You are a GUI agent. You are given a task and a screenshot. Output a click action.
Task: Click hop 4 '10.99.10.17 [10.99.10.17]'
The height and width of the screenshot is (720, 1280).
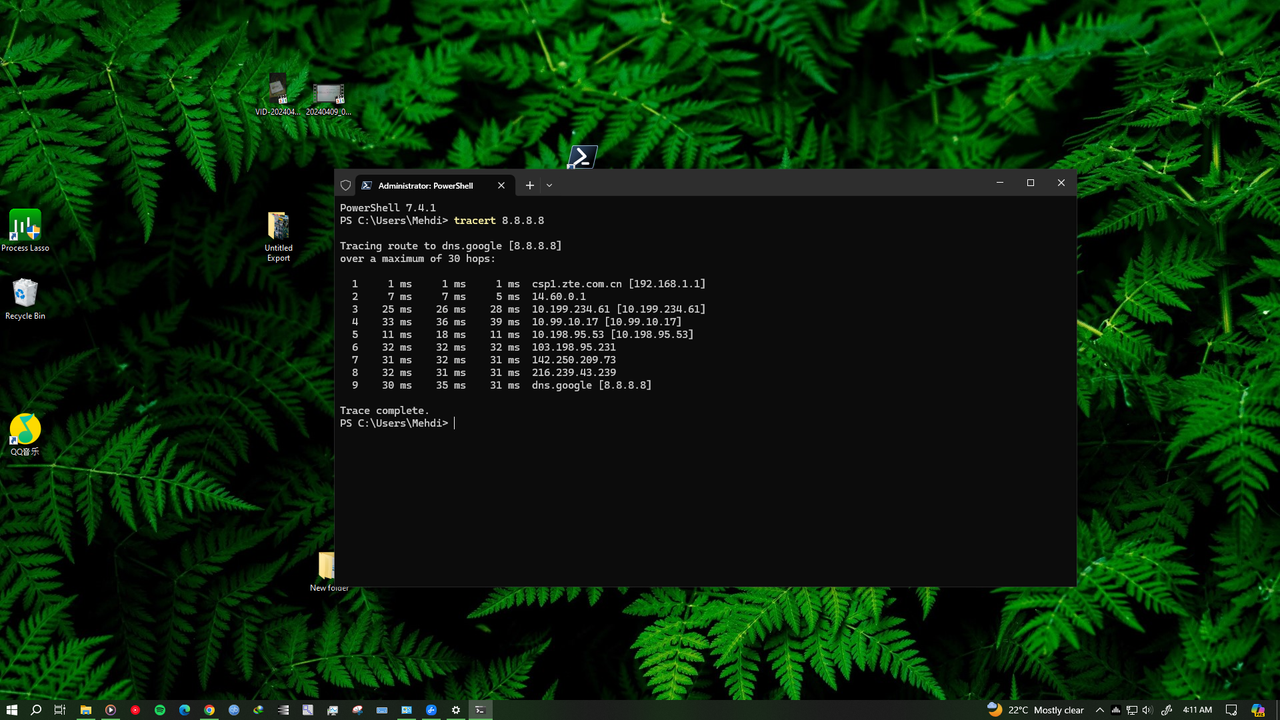point(607,322)
